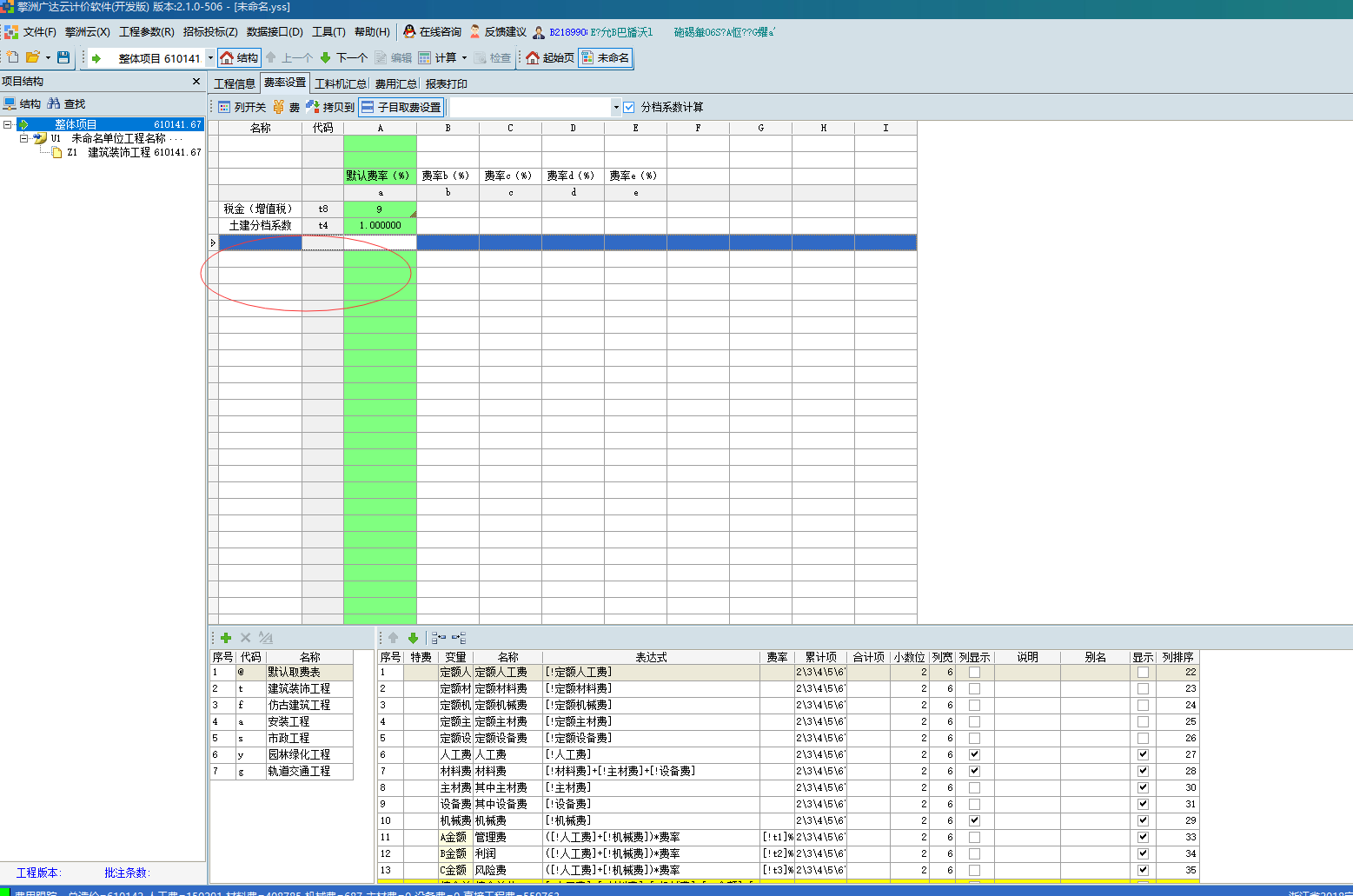This screenshot has height=896, width=1353.
Task: Switch to the 费用汇总 tab
Action: click(x=396, y=84)
